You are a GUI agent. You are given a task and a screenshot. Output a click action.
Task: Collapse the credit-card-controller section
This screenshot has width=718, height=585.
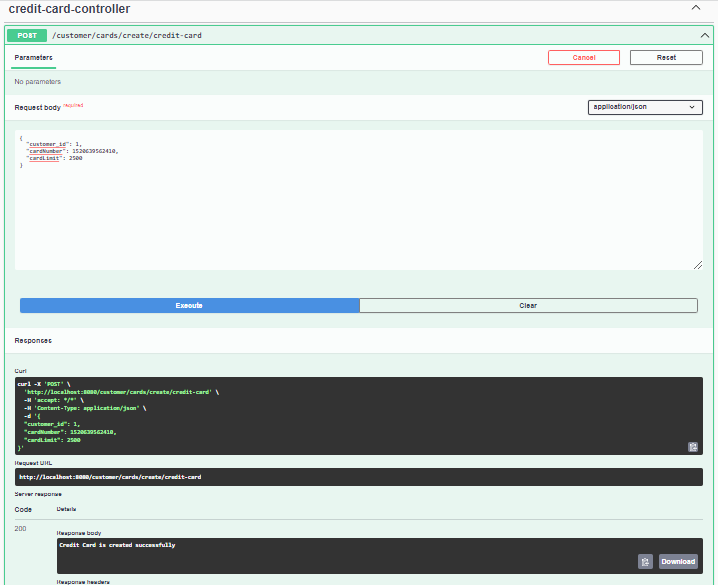point(696,8)
